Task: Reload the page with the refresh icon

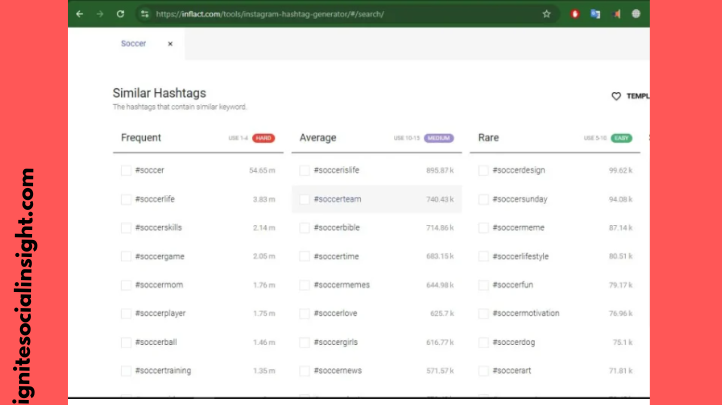Action: [120, 14]
